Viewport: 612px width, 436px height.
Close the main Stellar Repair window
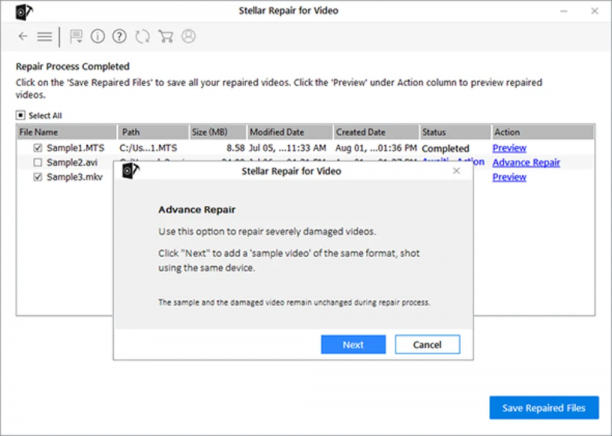[594, 11]
